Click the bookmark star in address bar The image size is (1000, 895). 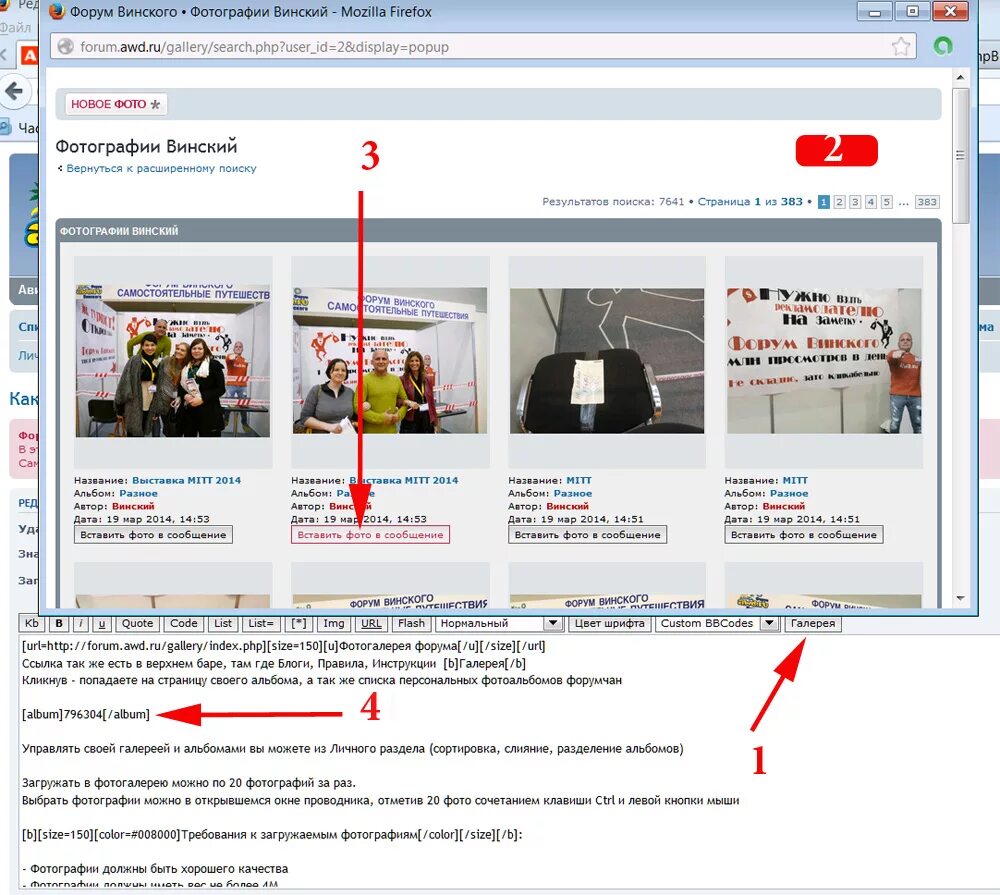coord(901,47)
